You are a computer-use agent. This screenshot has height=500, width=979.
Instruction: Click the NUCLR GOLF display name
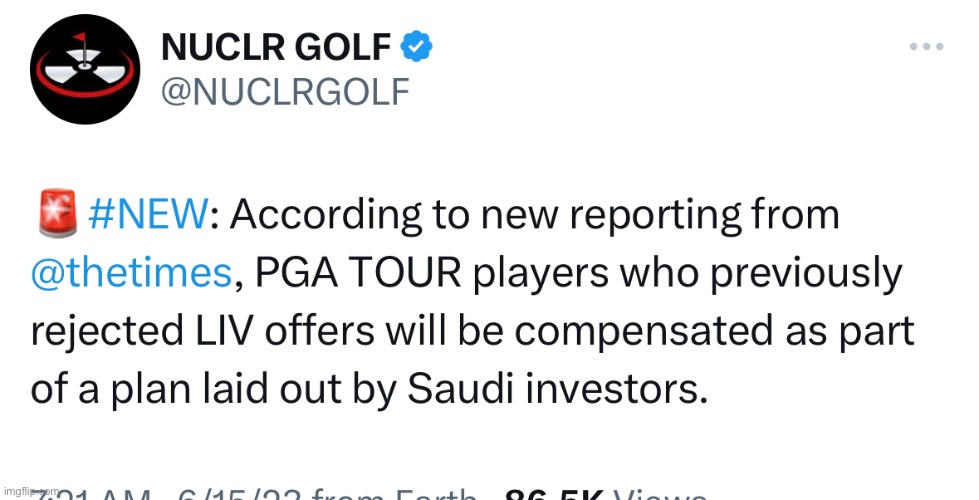pyautogui.click(x=276, y=46)
